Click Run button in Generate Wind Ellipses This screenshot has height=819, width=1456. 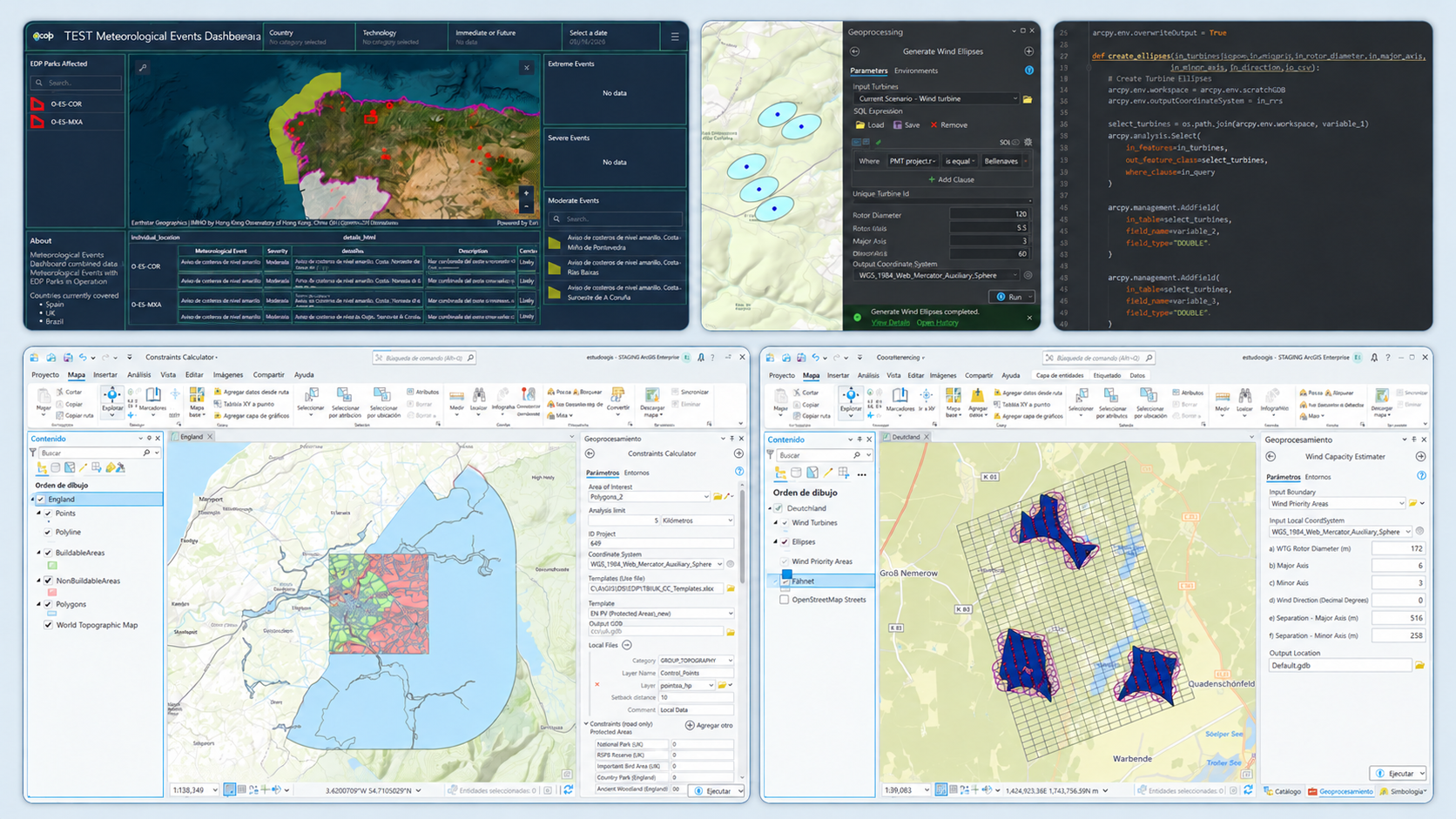point(1010,297)
